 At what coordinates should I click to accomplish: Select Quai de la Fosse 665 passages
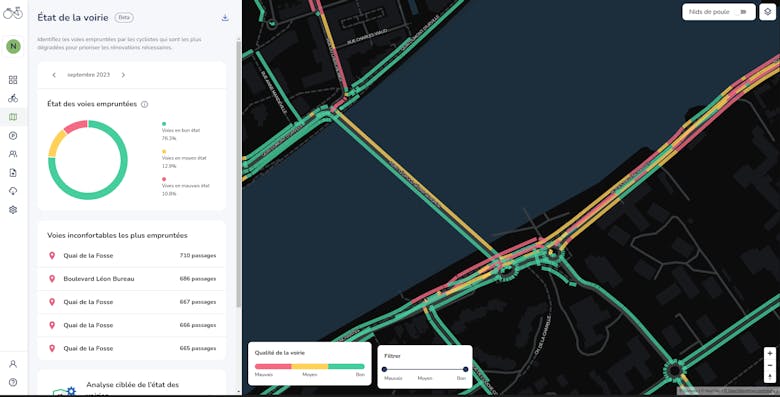132,348
